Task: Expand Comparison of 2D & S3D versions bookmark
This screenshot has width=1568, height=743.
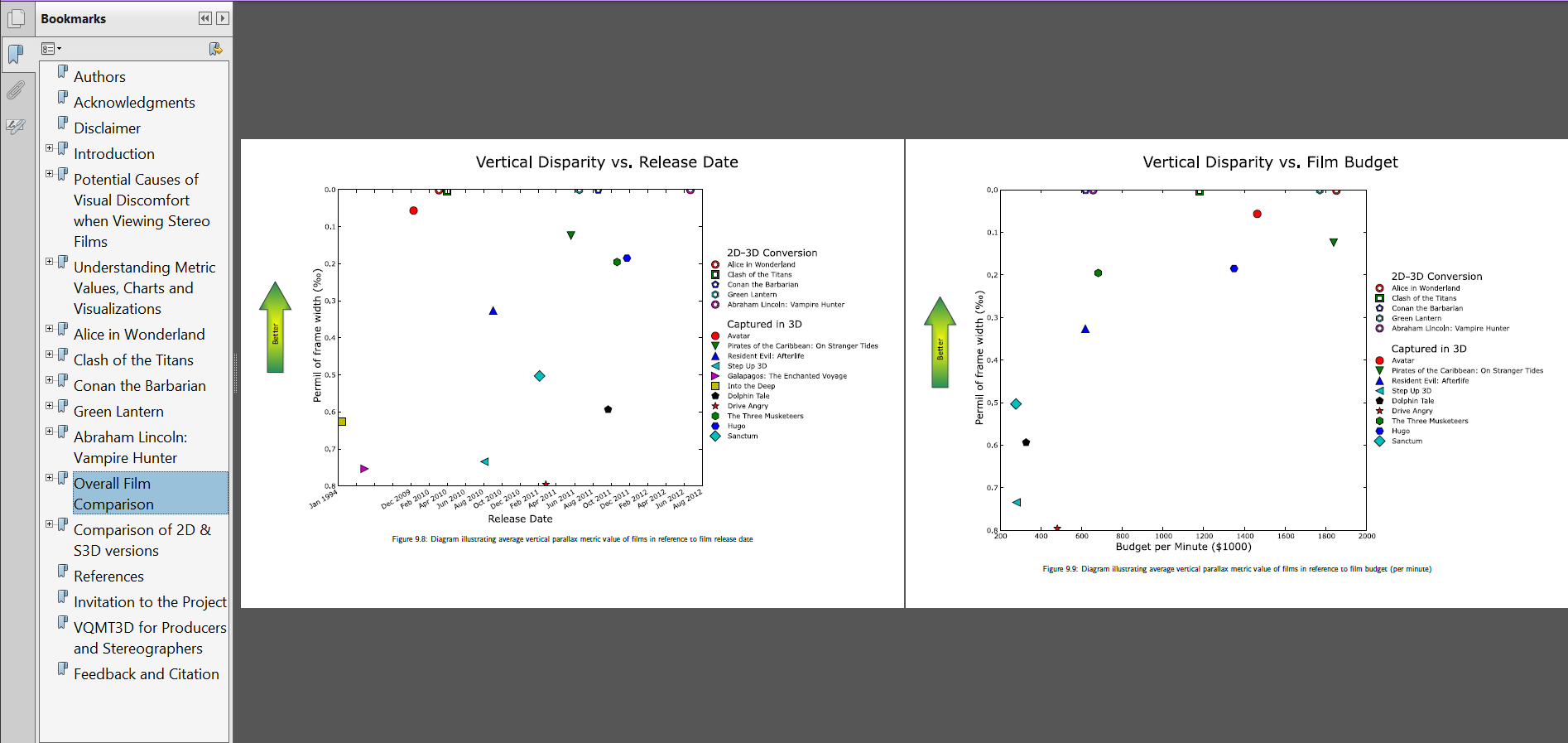Action: (49, 524)
